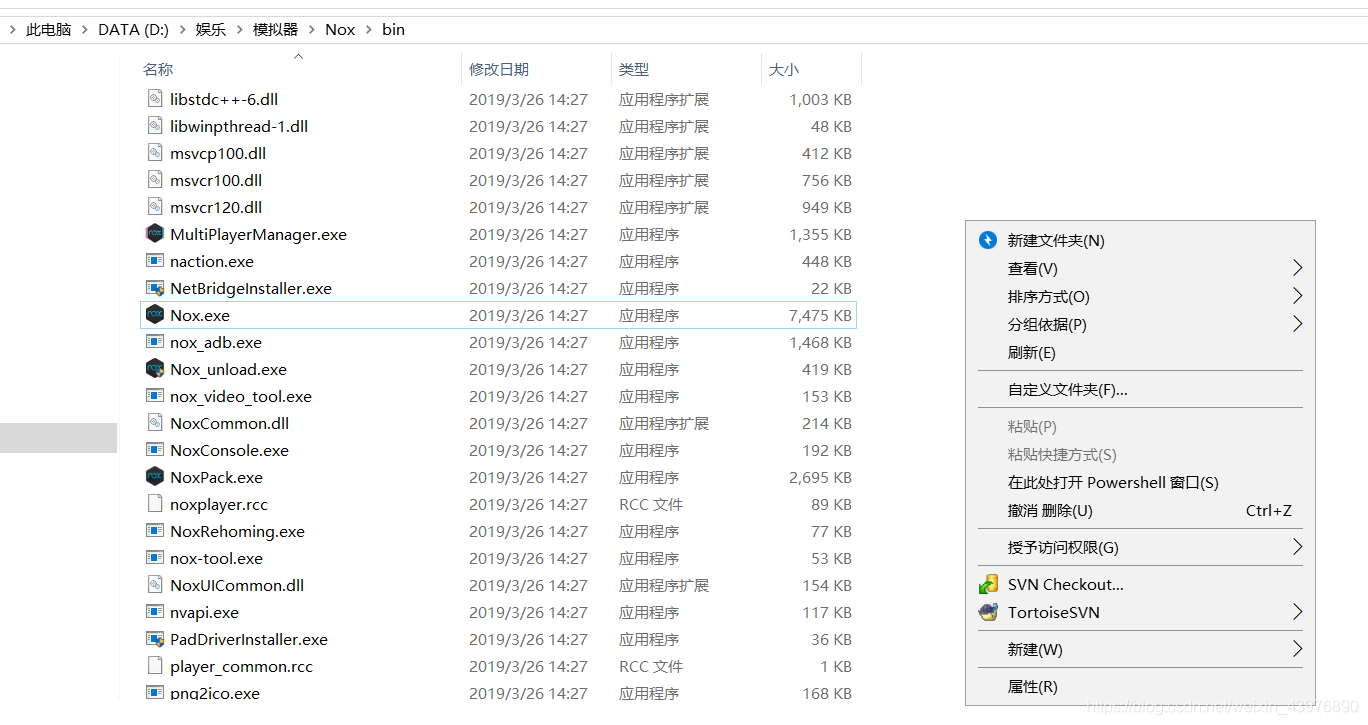The width and height of the screenshot is (1368, 725).
Task: Expand the 新建(W) submenu arrow
Action: pyautogui.click(x=1297, y=649)
